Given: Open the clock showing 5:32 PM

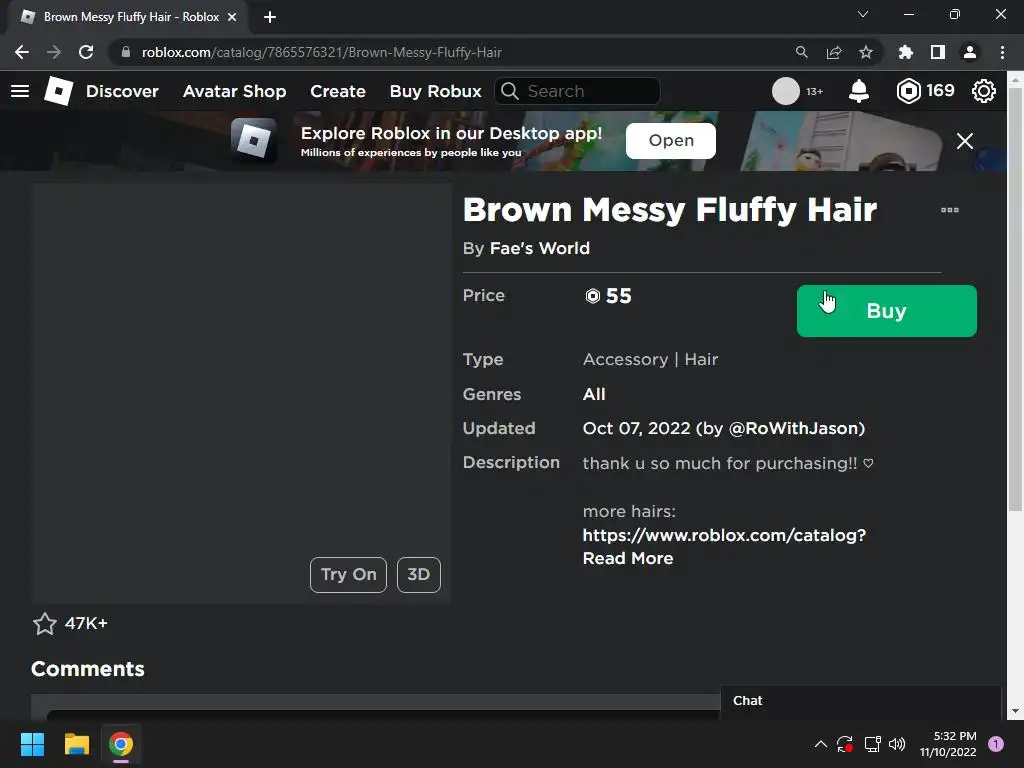Looking at the screenshot, I should [x=948, y=744].
